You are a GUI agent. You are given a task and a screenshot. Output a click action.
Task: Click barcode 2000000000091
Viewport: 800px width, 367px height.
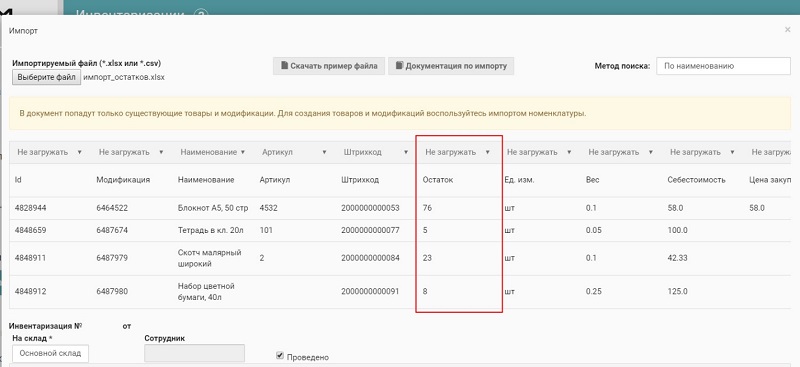coord(370,291)
